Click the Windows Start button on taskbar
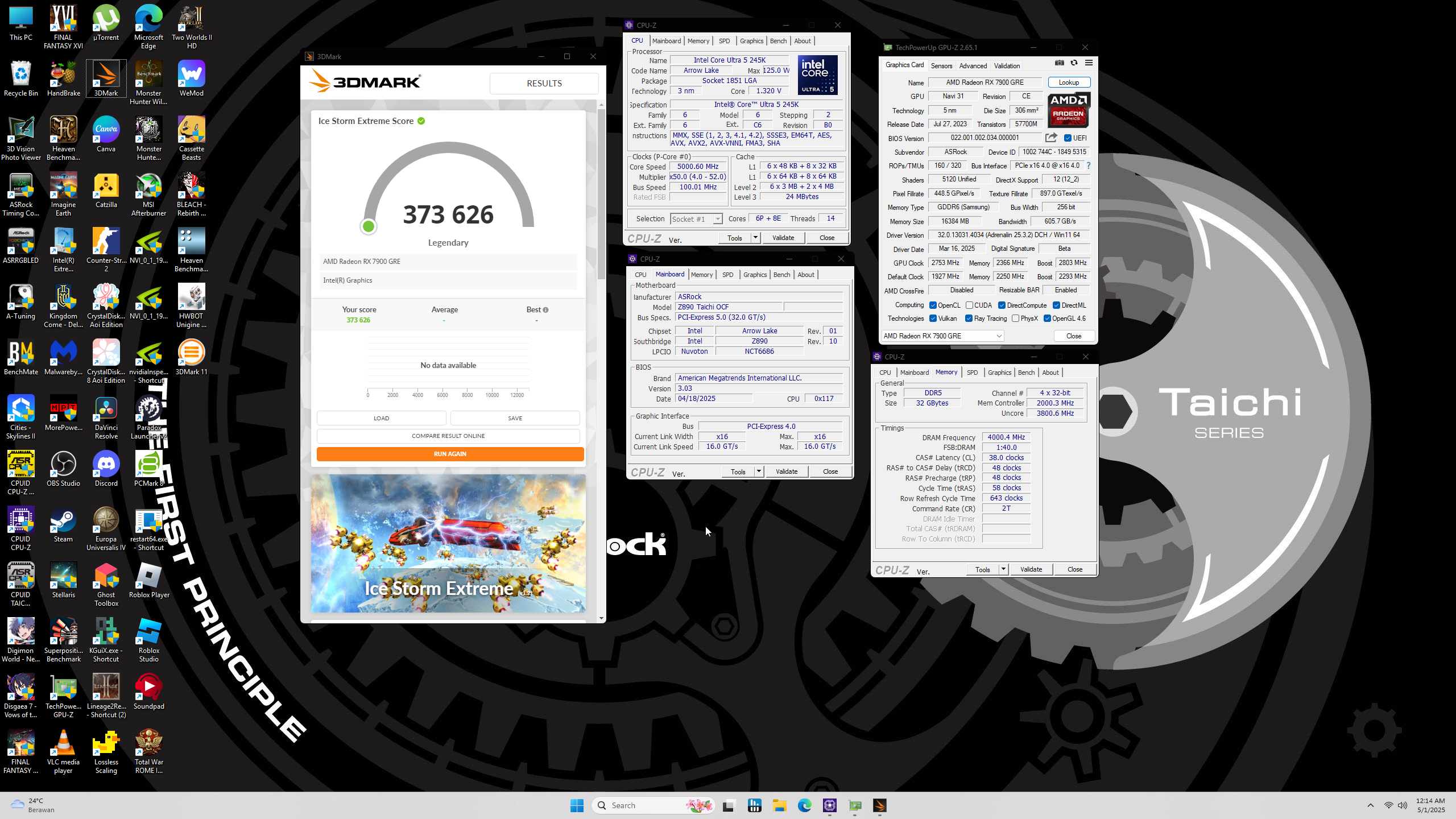This screenshot has width=1456, height=819. point(577,805)
